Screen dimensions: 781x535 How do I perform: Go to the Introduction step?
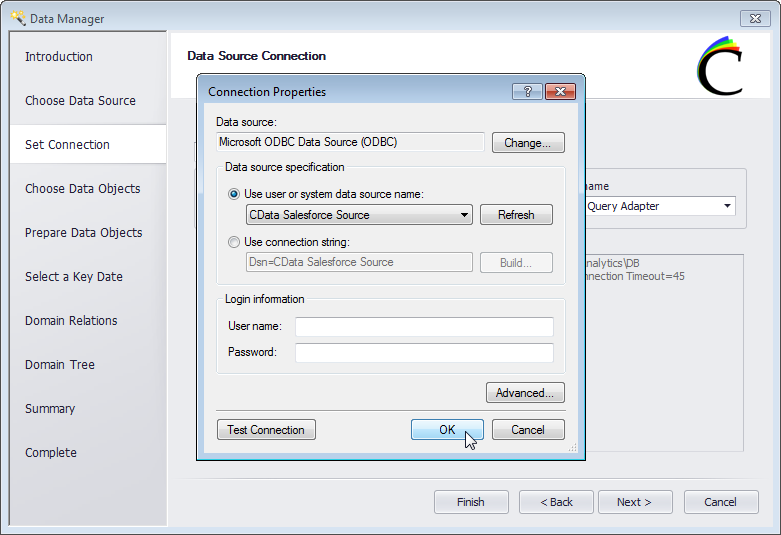coord(59,57)
